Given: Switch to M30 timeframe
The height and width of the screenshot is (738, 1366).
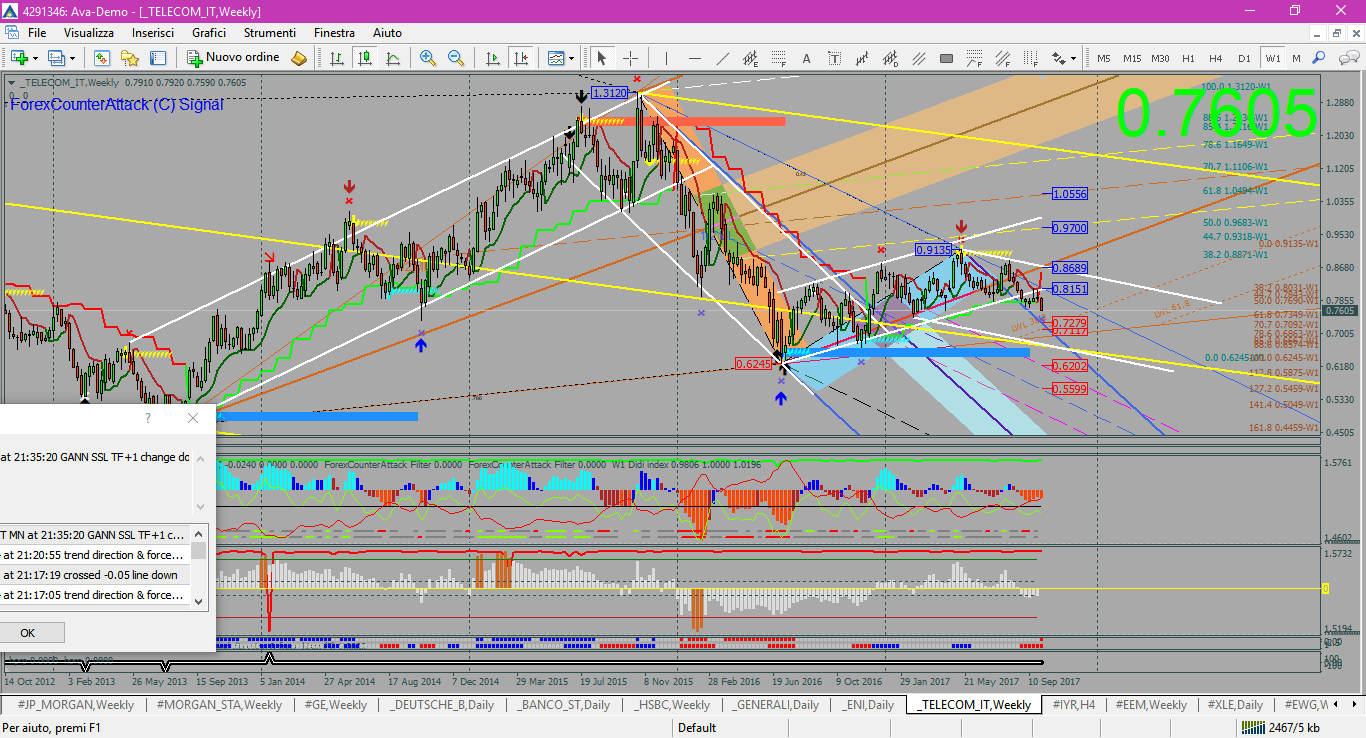Looking at the screenshot, I should pos(1160,58).
